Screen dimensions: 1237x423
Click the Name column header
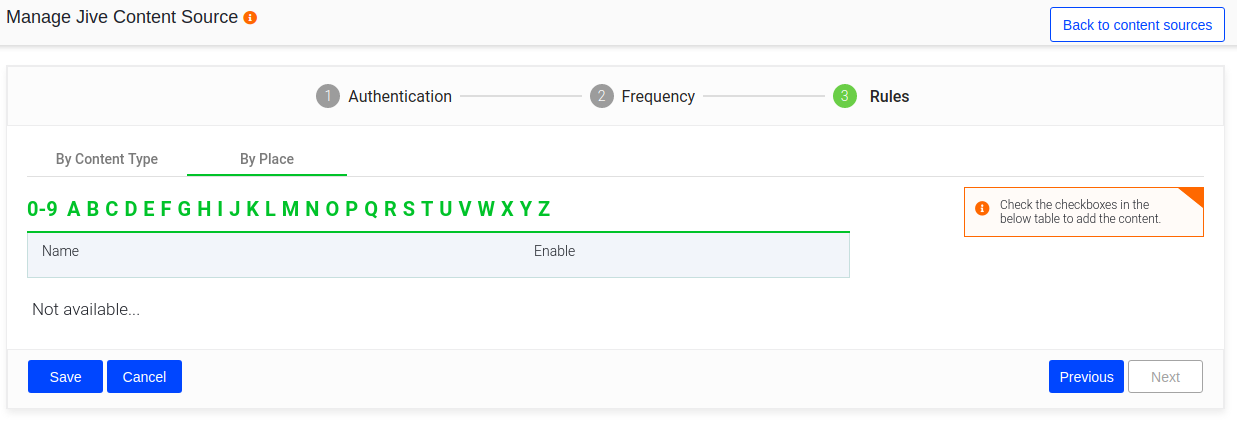click(x=61, y=251)
